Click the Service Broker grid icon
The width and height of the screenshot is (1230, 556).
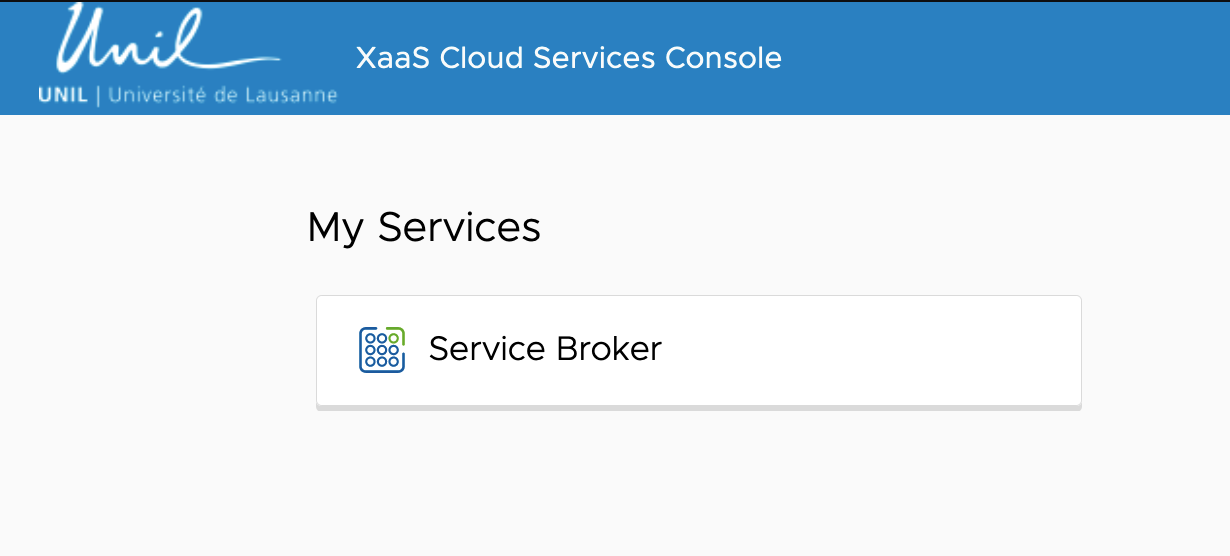[381, 350]
